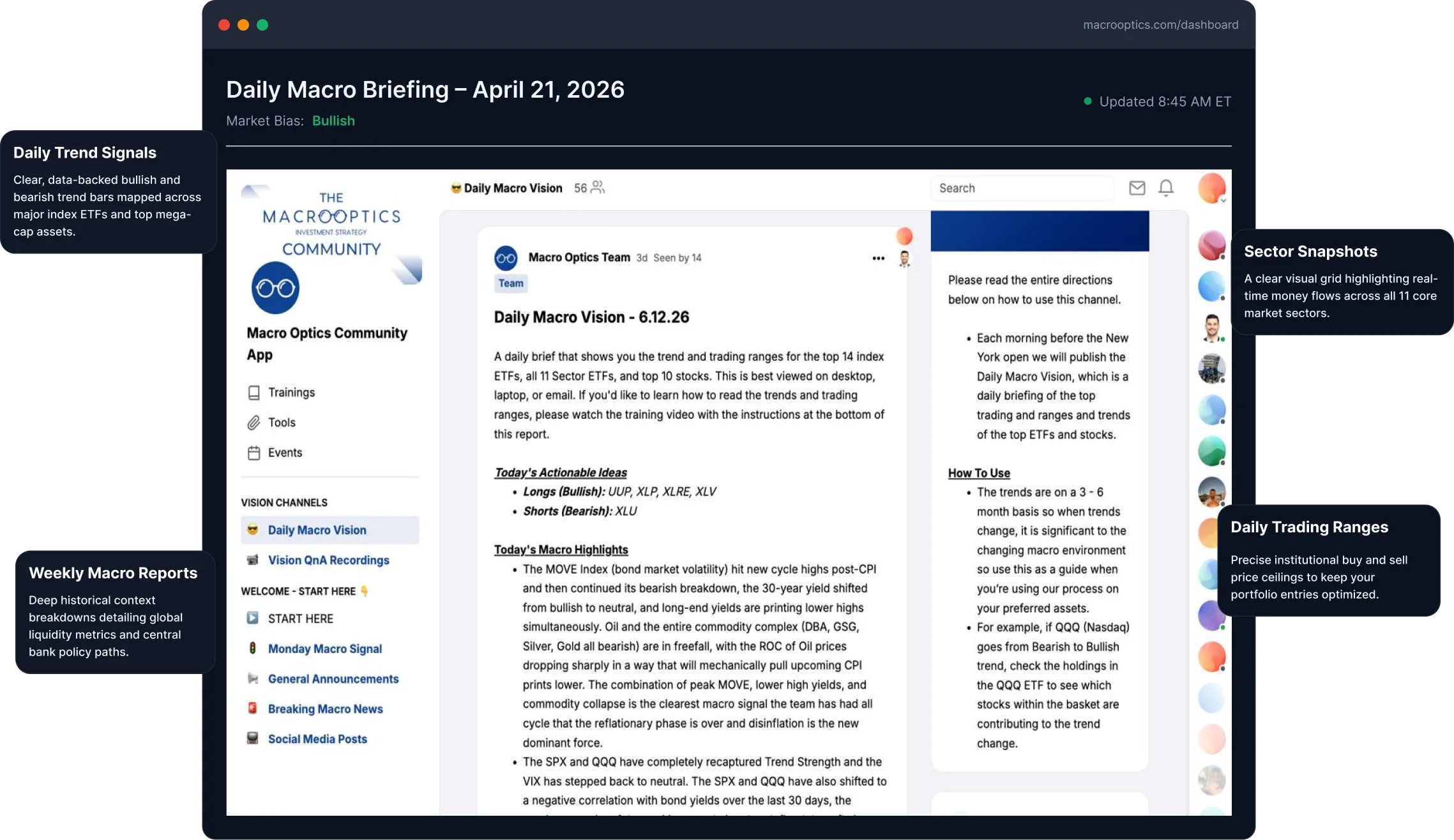This screenshot has width=1454, height=840.
Task: Click the Shorts (Bearish): XLU line
Action: pos(580,511)
